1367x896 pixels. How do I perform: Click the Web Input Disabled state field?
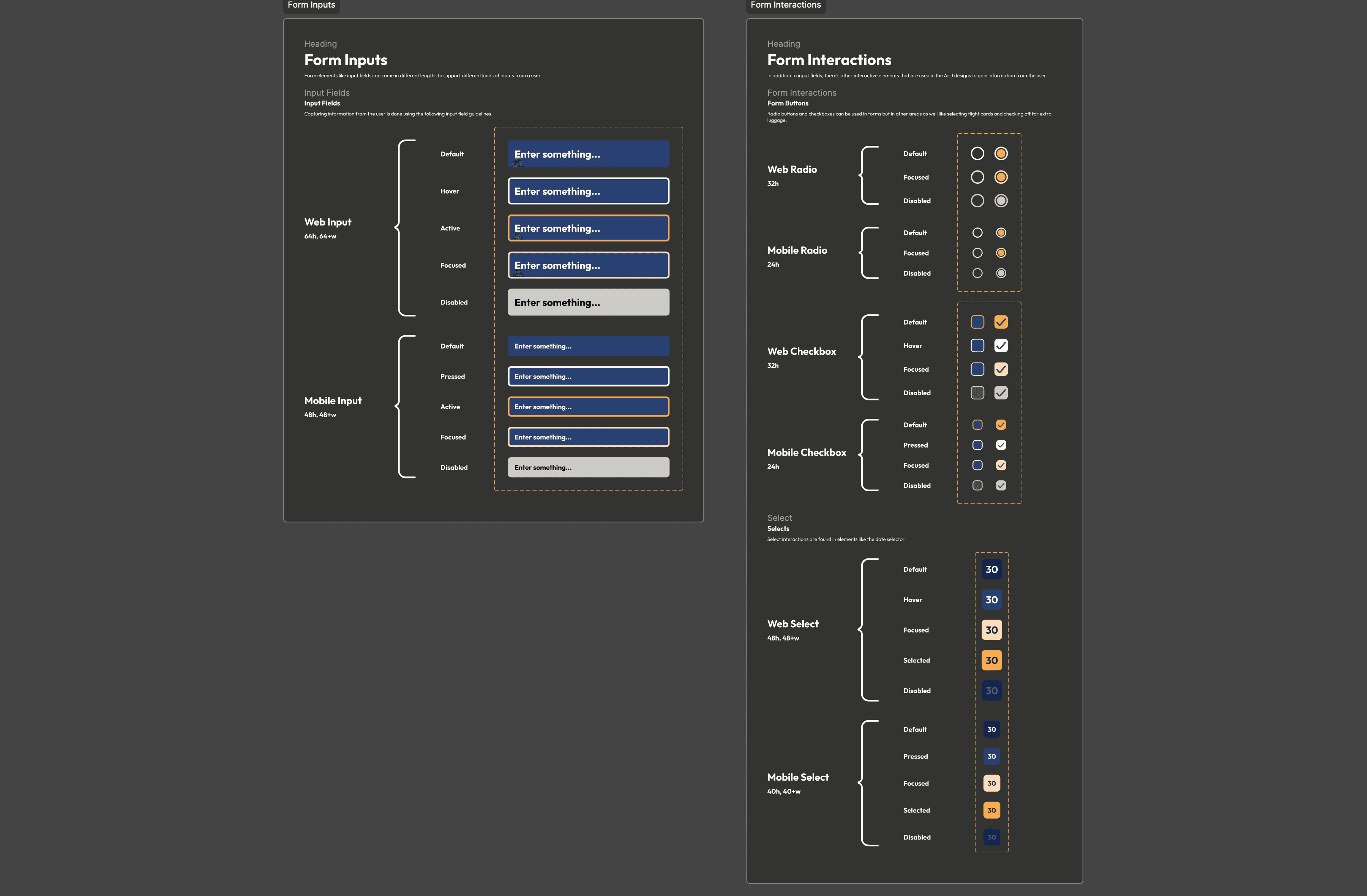tap(588, 302)
